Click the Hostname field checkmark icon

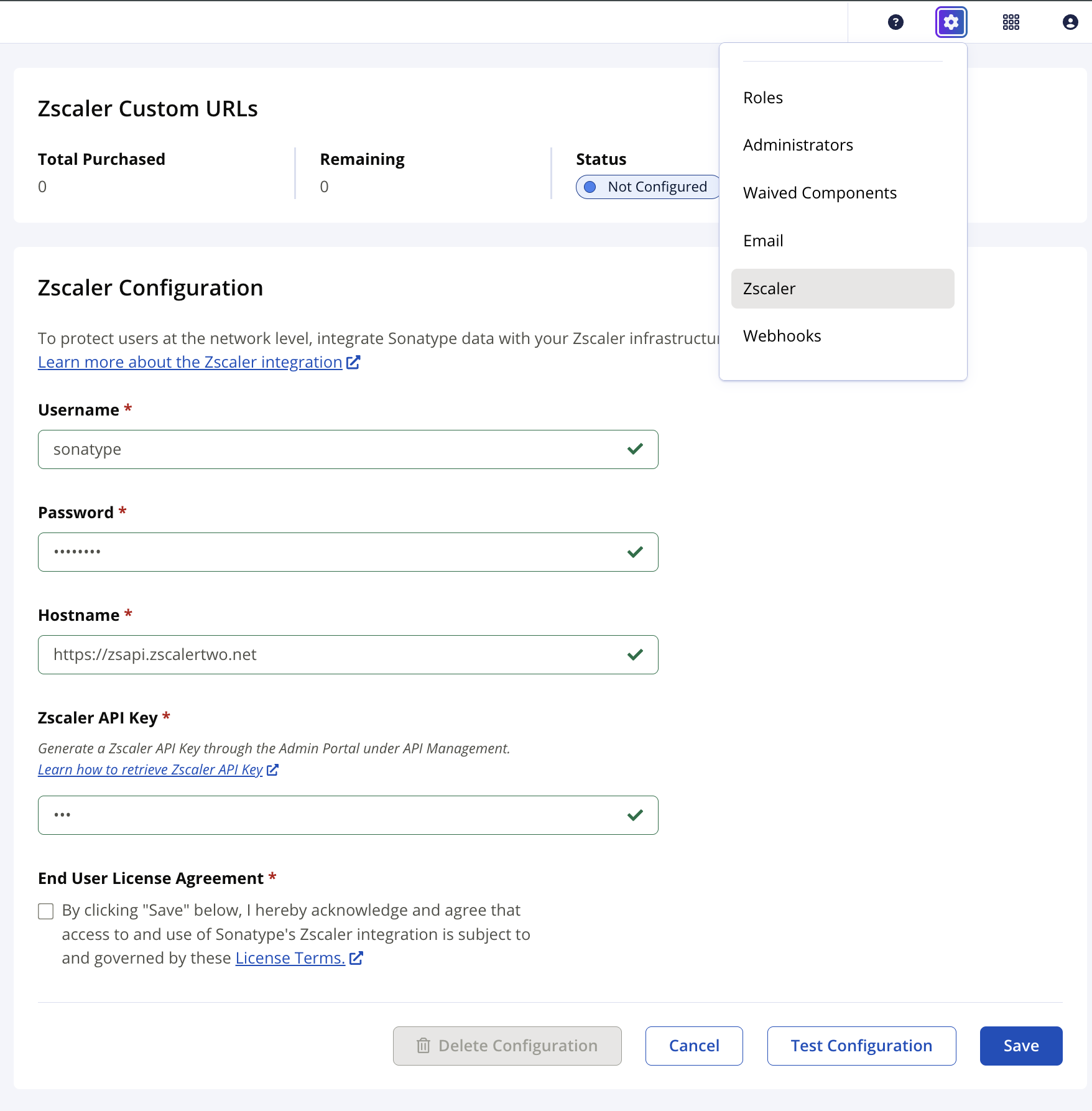pyautogui.click(x=635, y=654)
